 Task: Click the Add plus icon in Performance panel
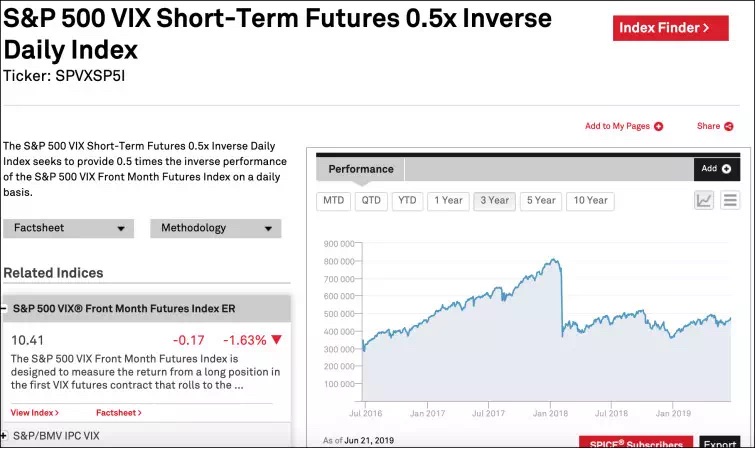[x=726, y=169]
